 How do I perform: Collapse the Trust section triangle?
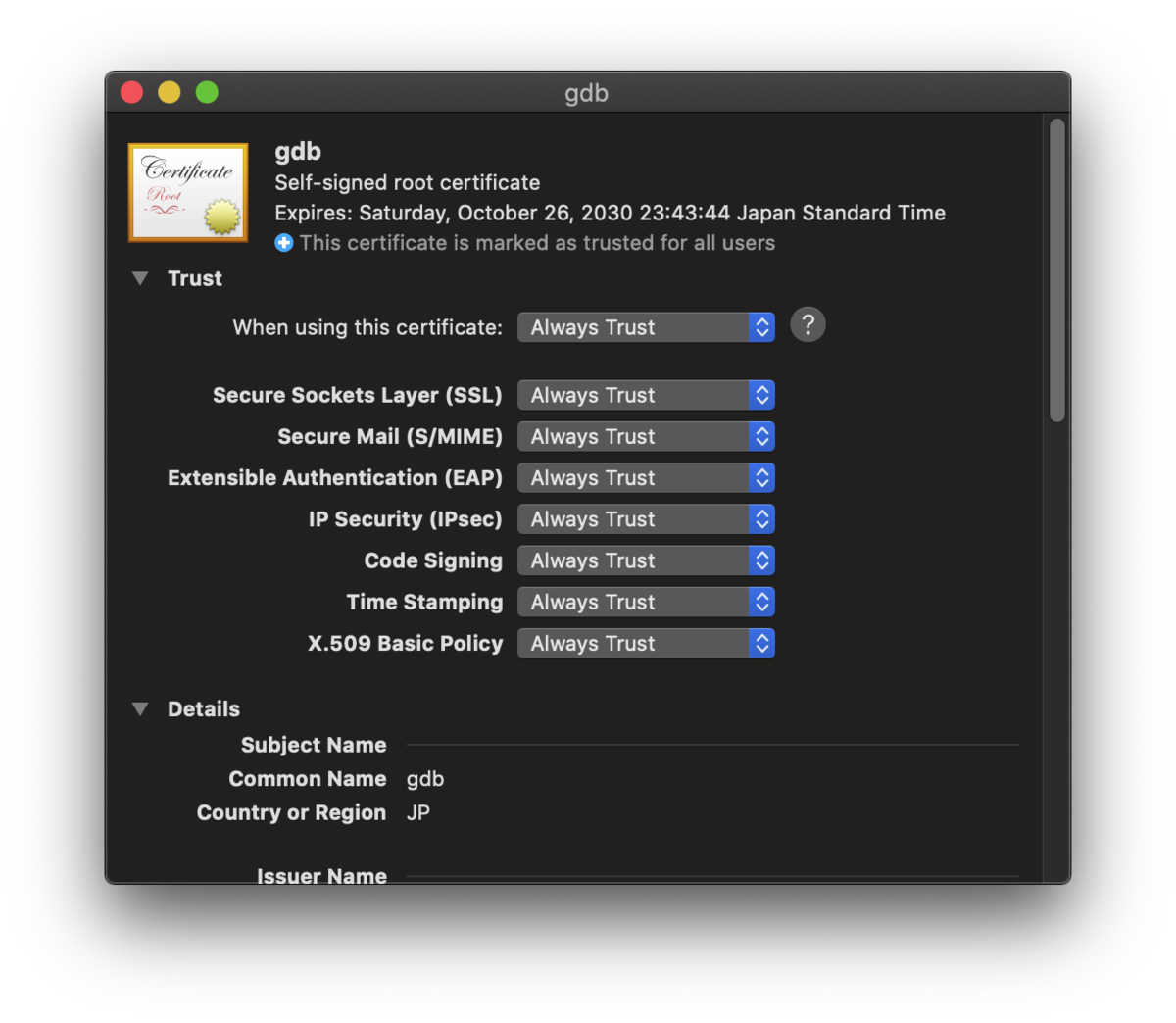tap(140, 278)
